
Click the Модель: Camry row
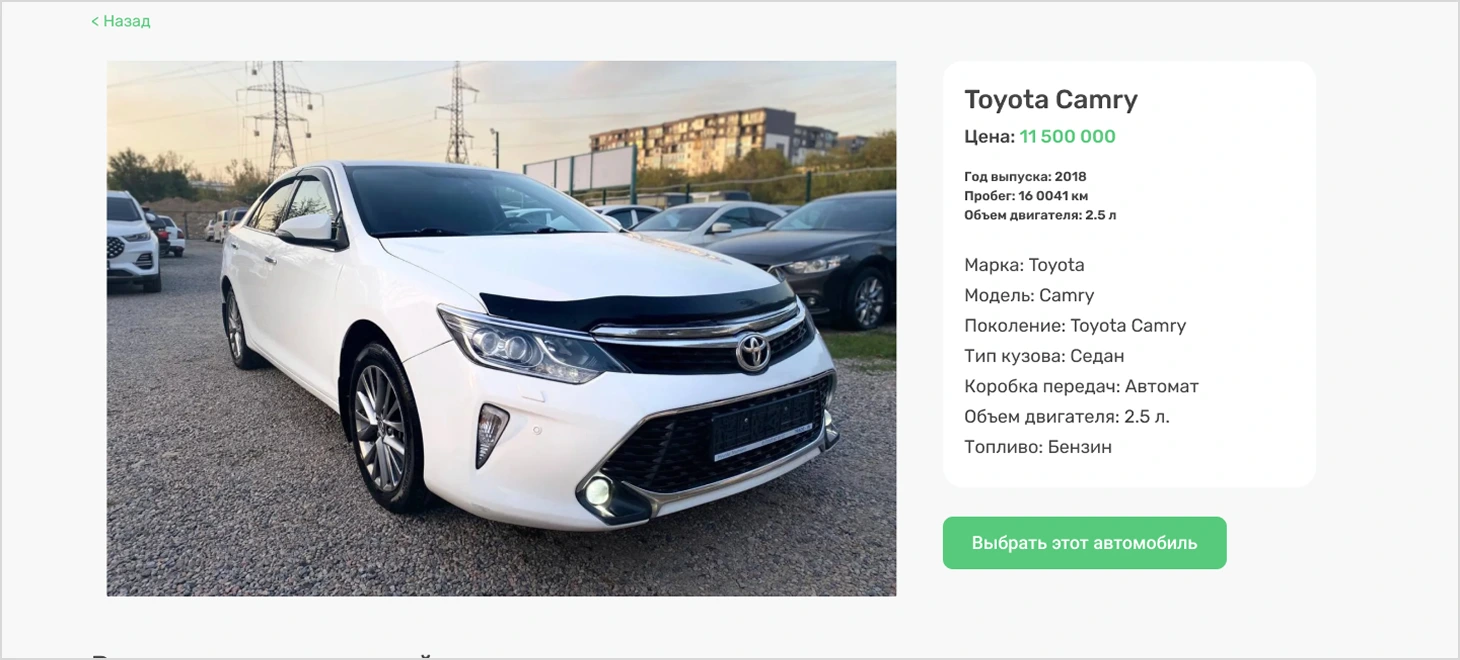(x=1029, y=296)
